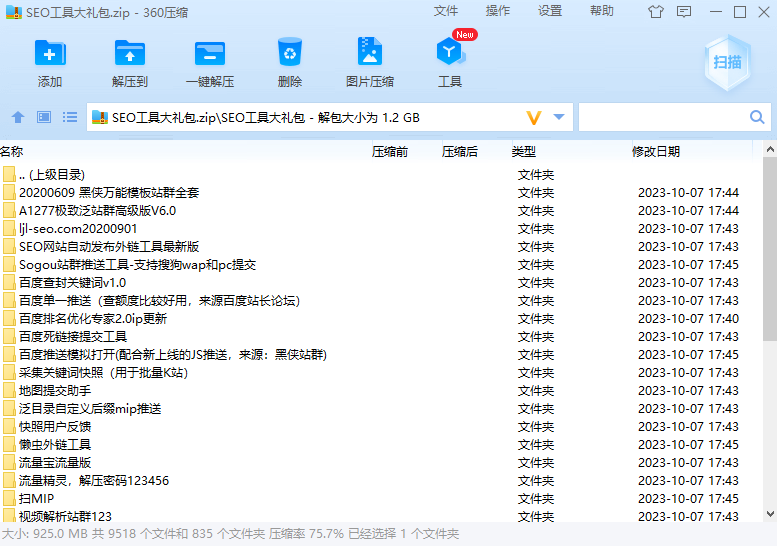Click the 扫描 (Scan) hexagon button
The height and width of the screenshot is (546, 777).
click(x=727, y=62)
